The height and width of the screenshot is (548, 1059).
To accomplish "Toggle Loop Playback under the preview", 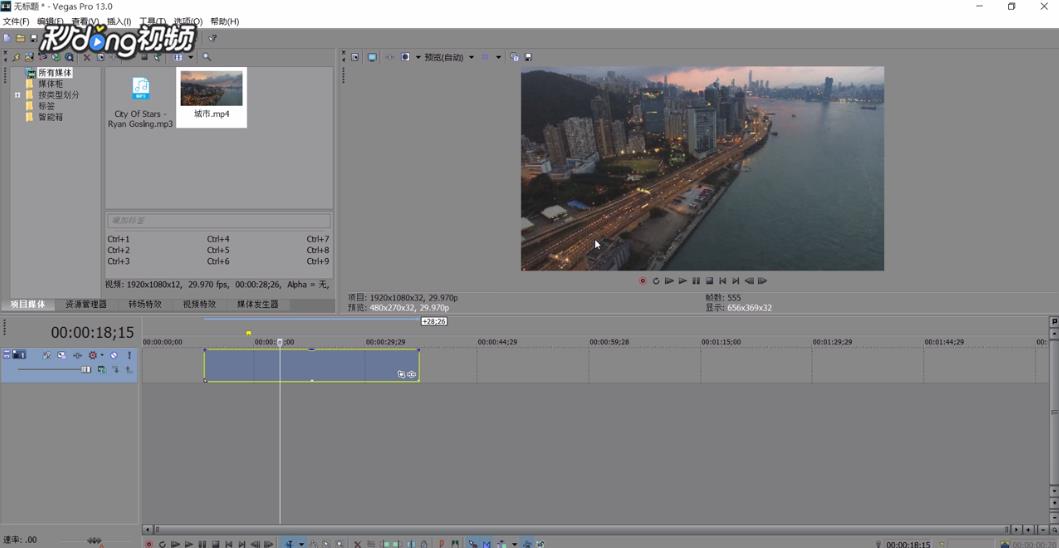I will (656, 280).
